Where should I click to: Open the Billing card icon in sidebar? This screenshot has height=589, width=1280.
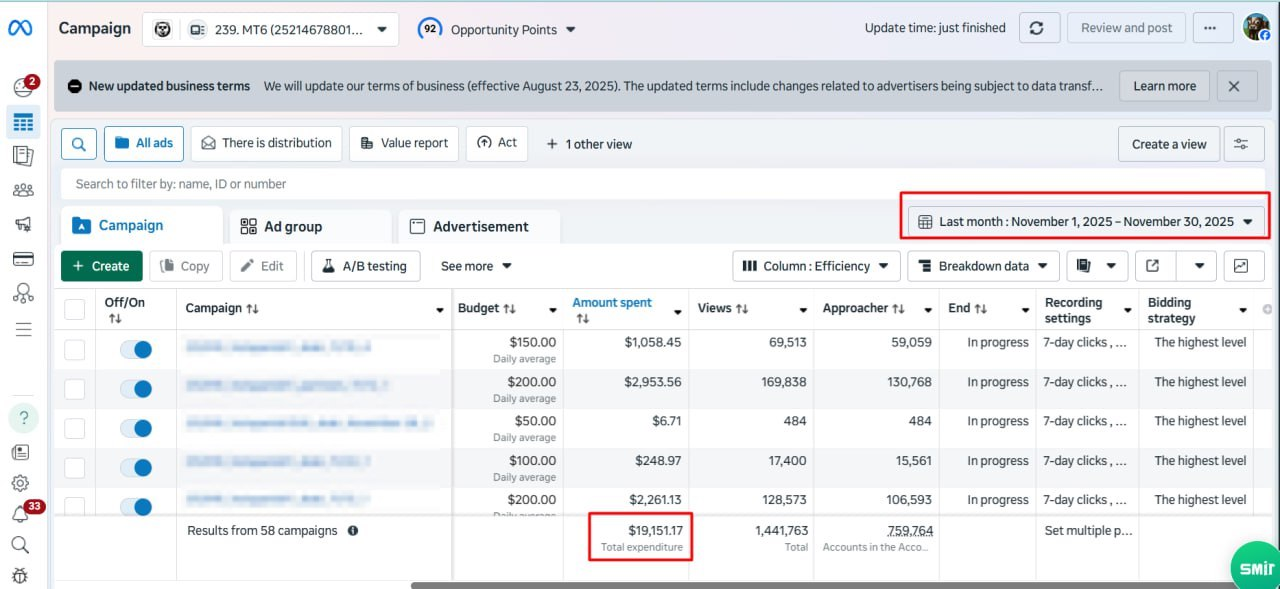[x=22, y=259]
